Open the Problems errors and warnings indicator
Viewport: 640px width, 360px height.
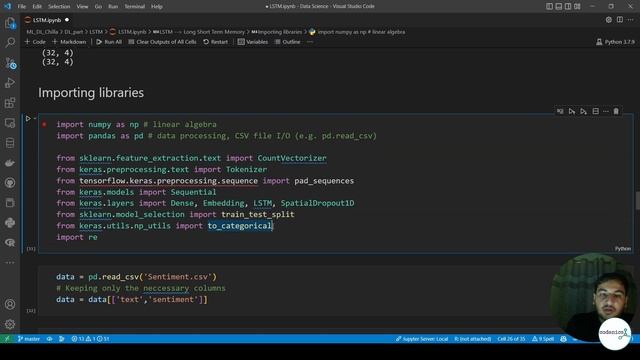(x=90, y=339)
